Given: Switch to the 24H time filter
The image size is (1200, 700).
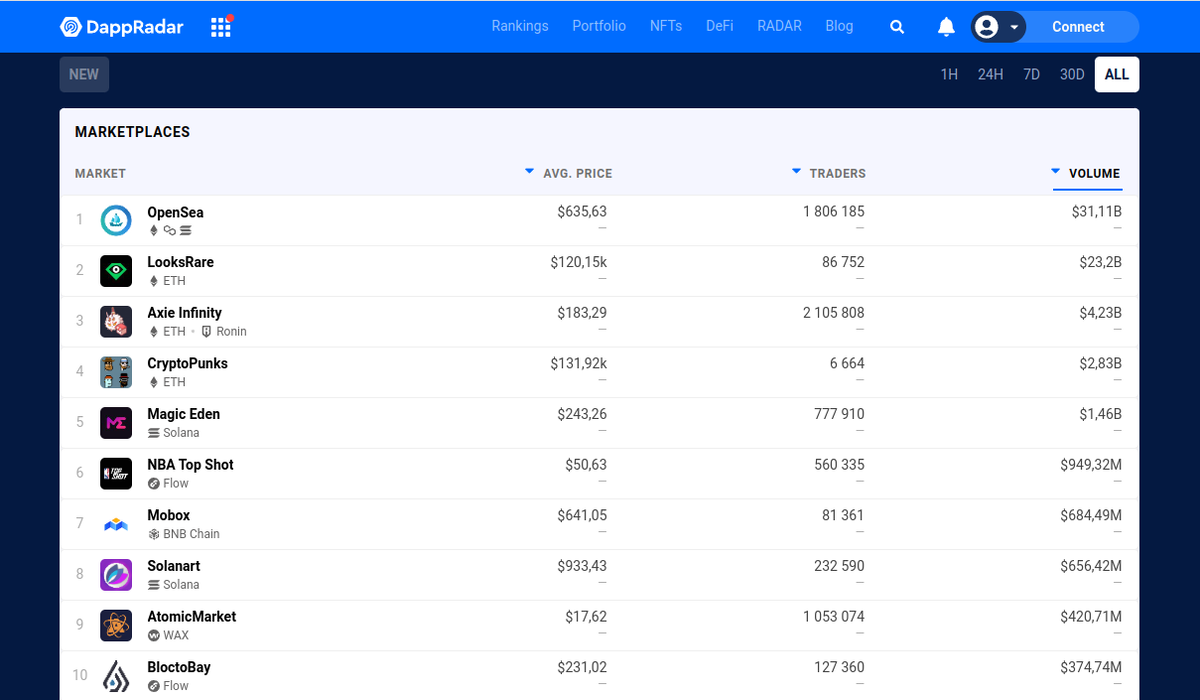Looking at the screenshot, I should pos(990,74).
